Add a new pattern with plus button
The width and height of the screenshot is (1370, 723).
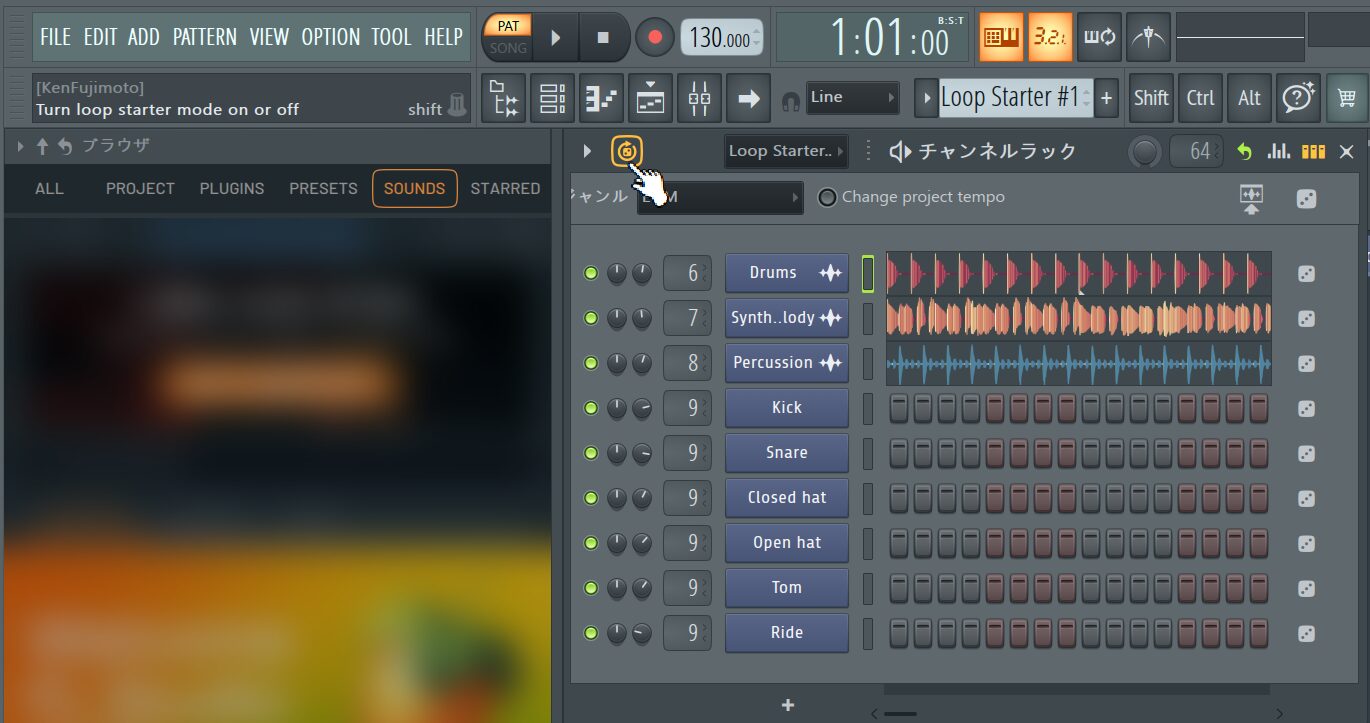1106,98
